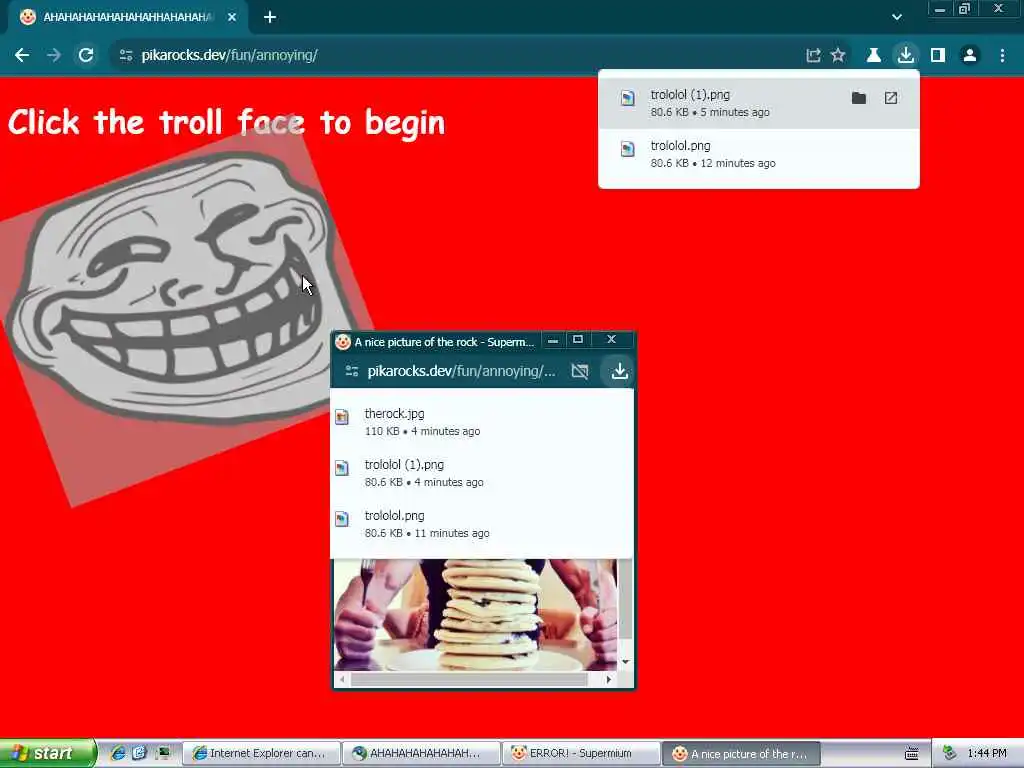Click the camera blocked icon in popup
Screen dimensions: 1024x768
point(580,372)
